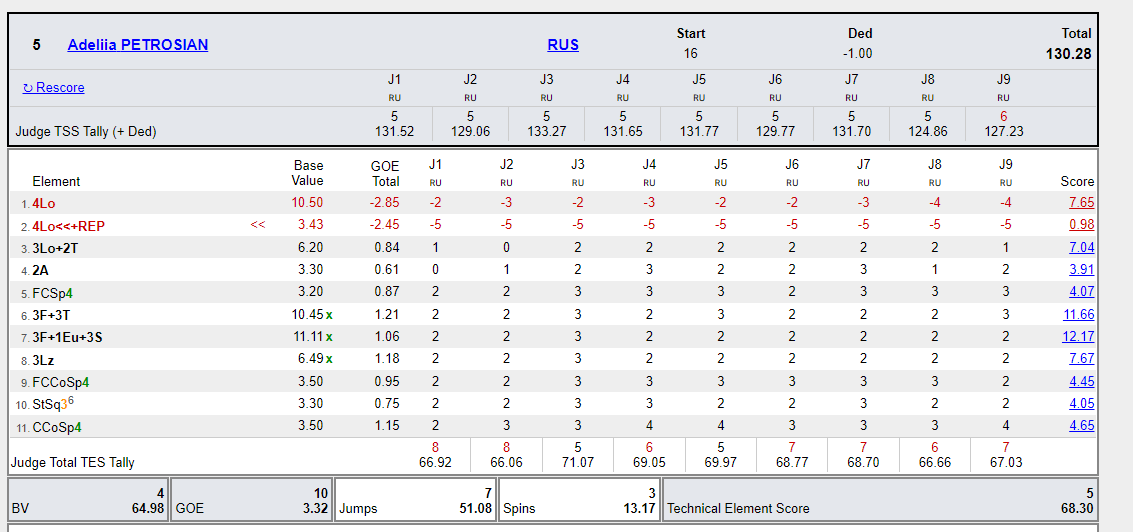This screenshot has width=1133, height=532.
Task: Open the 4.65 score for CCoSp4
Action: pyautogui.click(x=1081, y=425)
